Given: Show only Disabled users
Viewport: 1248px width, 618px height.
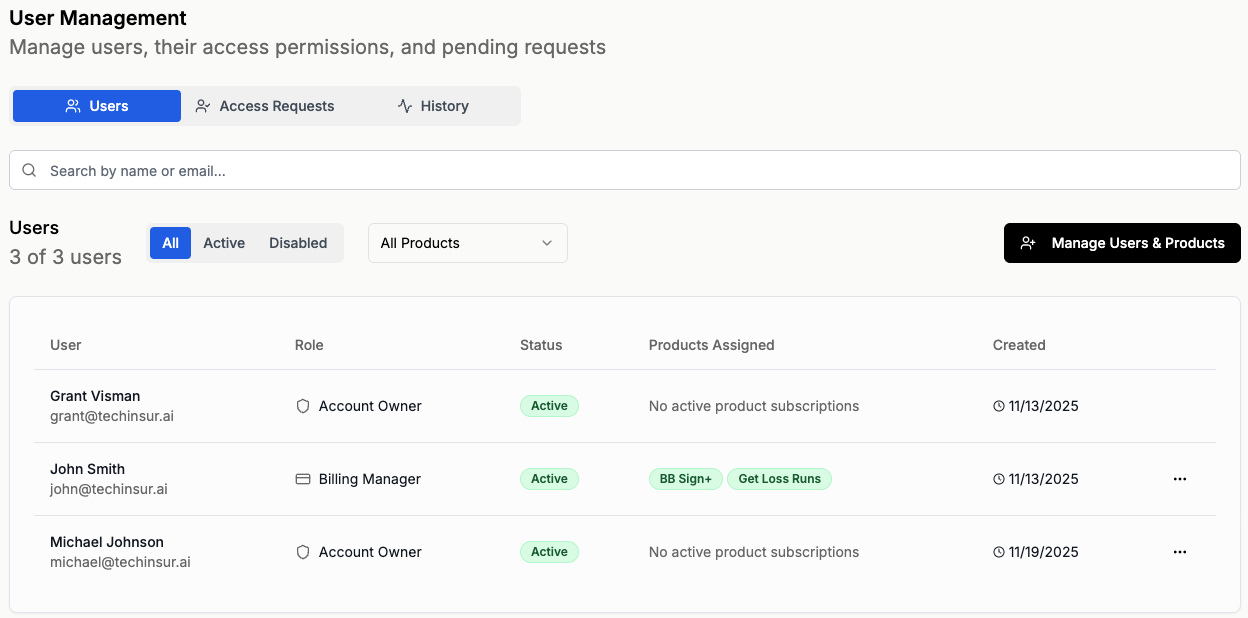Looking at the screenshot, I should 298,243.
